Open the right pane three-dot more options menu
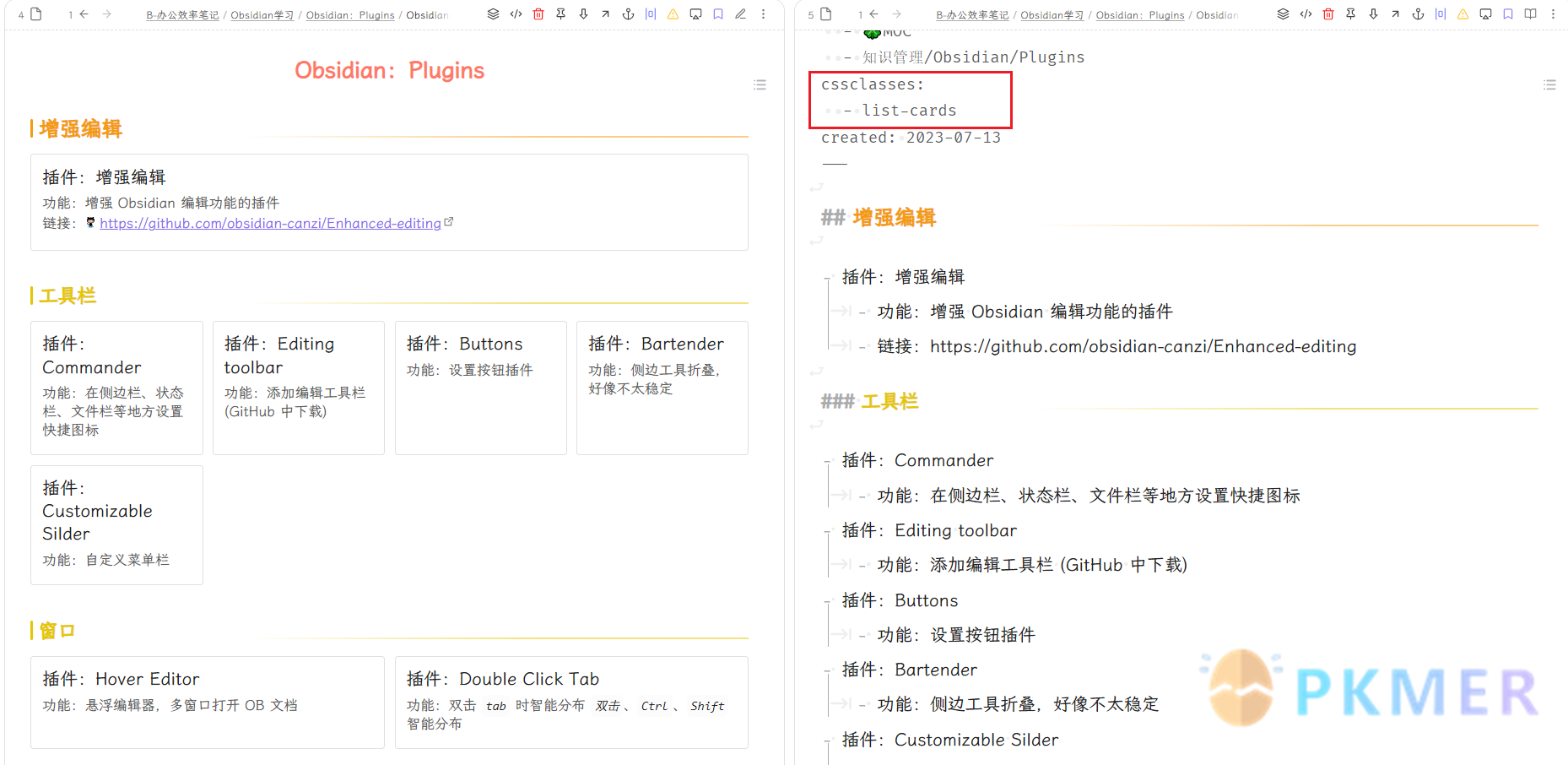This screenshot has width=1568, height=765. [x=1553, y=14]
